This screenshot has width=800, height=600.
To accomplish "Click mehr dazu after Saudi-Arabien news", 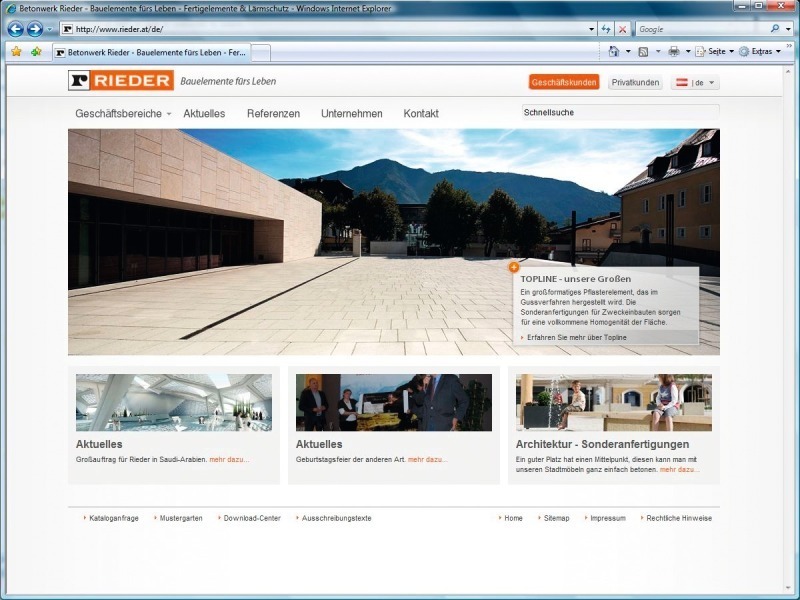I will 229,459.
